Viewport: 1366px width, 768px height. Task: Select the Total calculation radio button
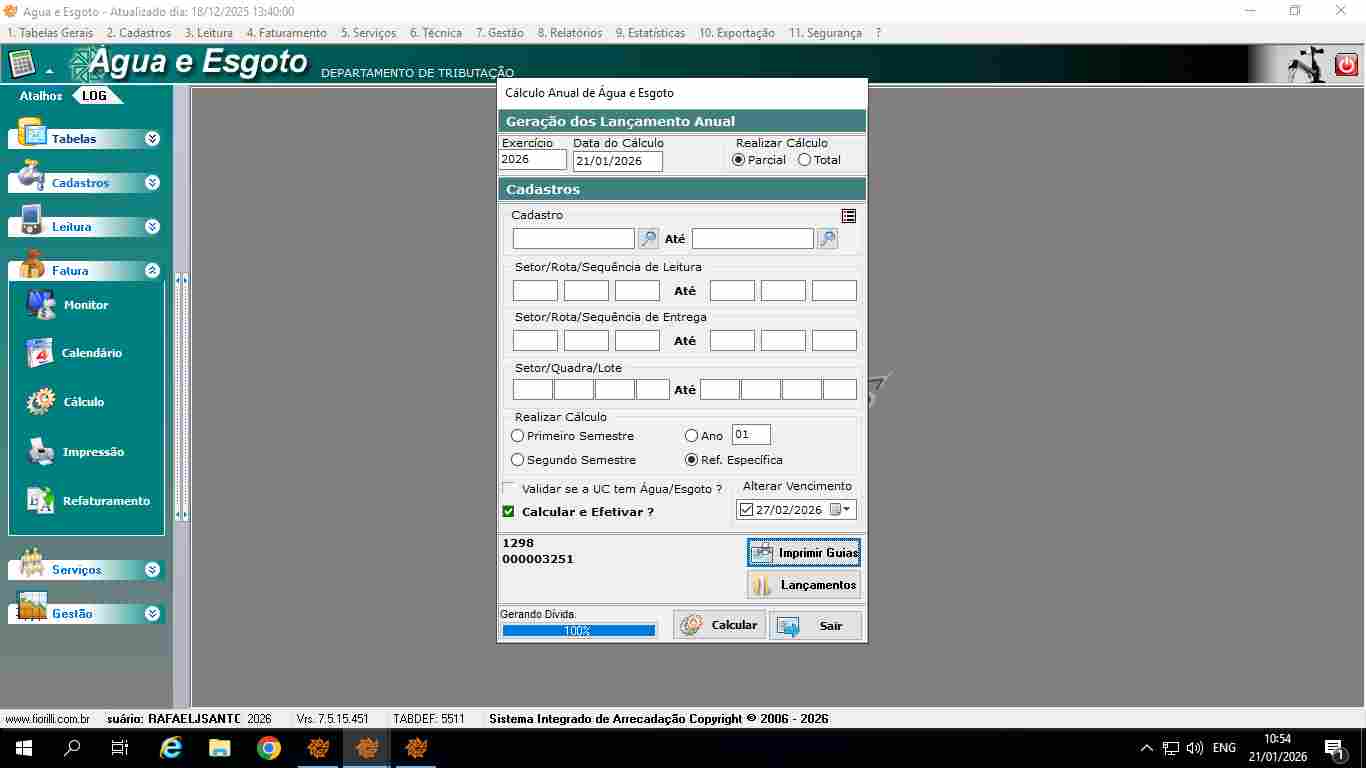click(804, 160)
